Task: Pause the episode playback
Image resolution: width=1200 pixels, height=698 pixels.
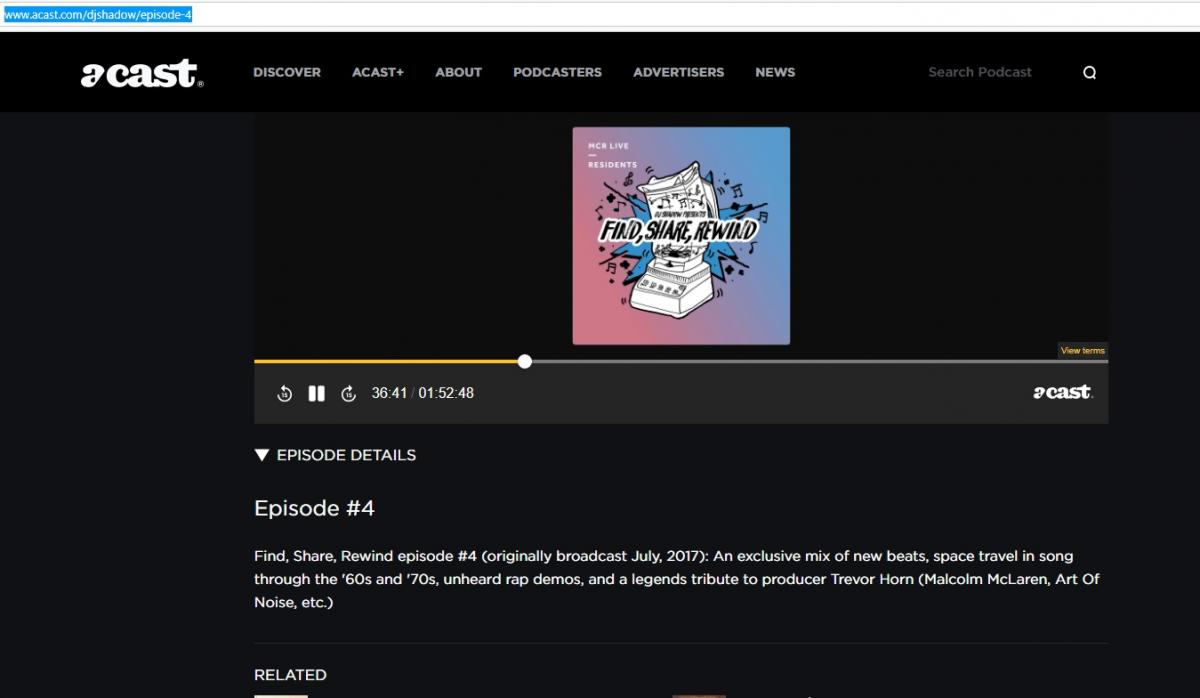Action: [316, 393]
